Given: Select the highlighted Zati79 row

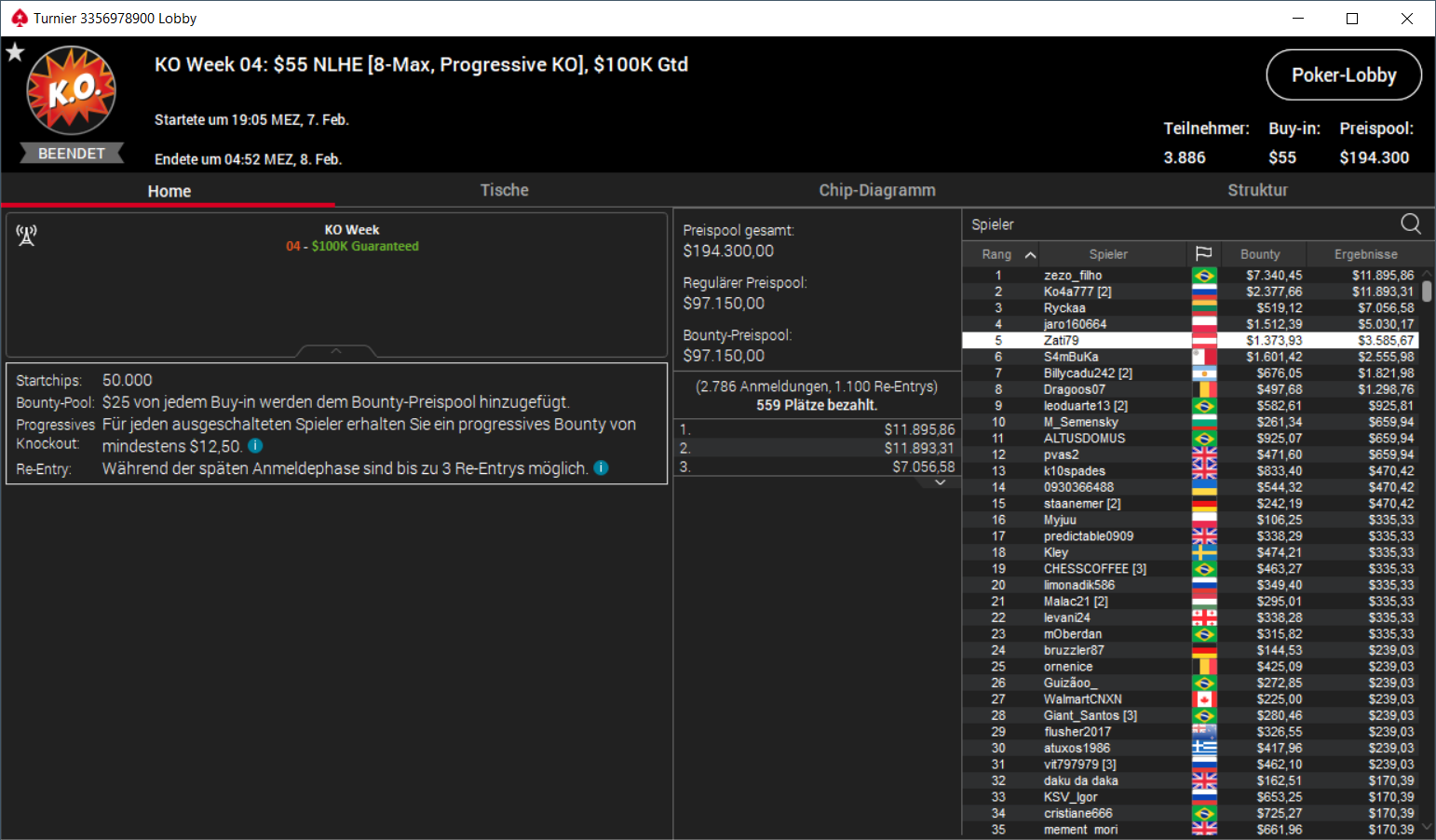Looking at the screenshot, I should (x=1190, y=341).
